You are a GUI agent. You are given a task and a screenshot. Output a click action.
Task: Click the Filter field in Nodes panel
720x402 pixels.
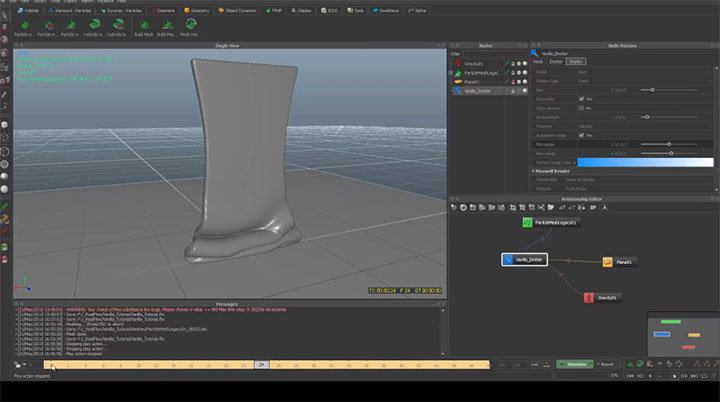point(495,54)
